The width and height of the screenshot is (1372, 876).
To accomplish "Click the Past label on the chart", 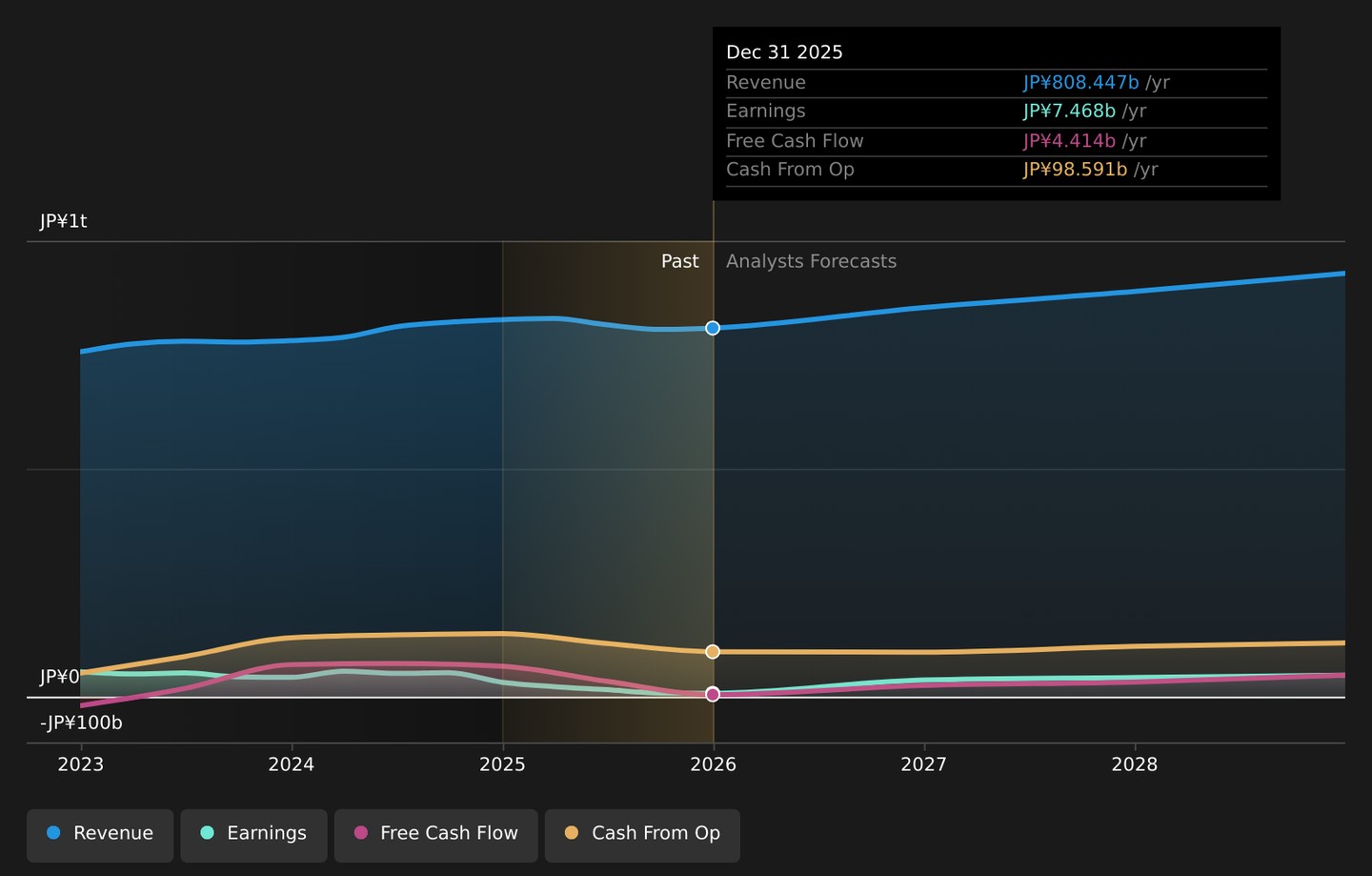I will point(680,261).
